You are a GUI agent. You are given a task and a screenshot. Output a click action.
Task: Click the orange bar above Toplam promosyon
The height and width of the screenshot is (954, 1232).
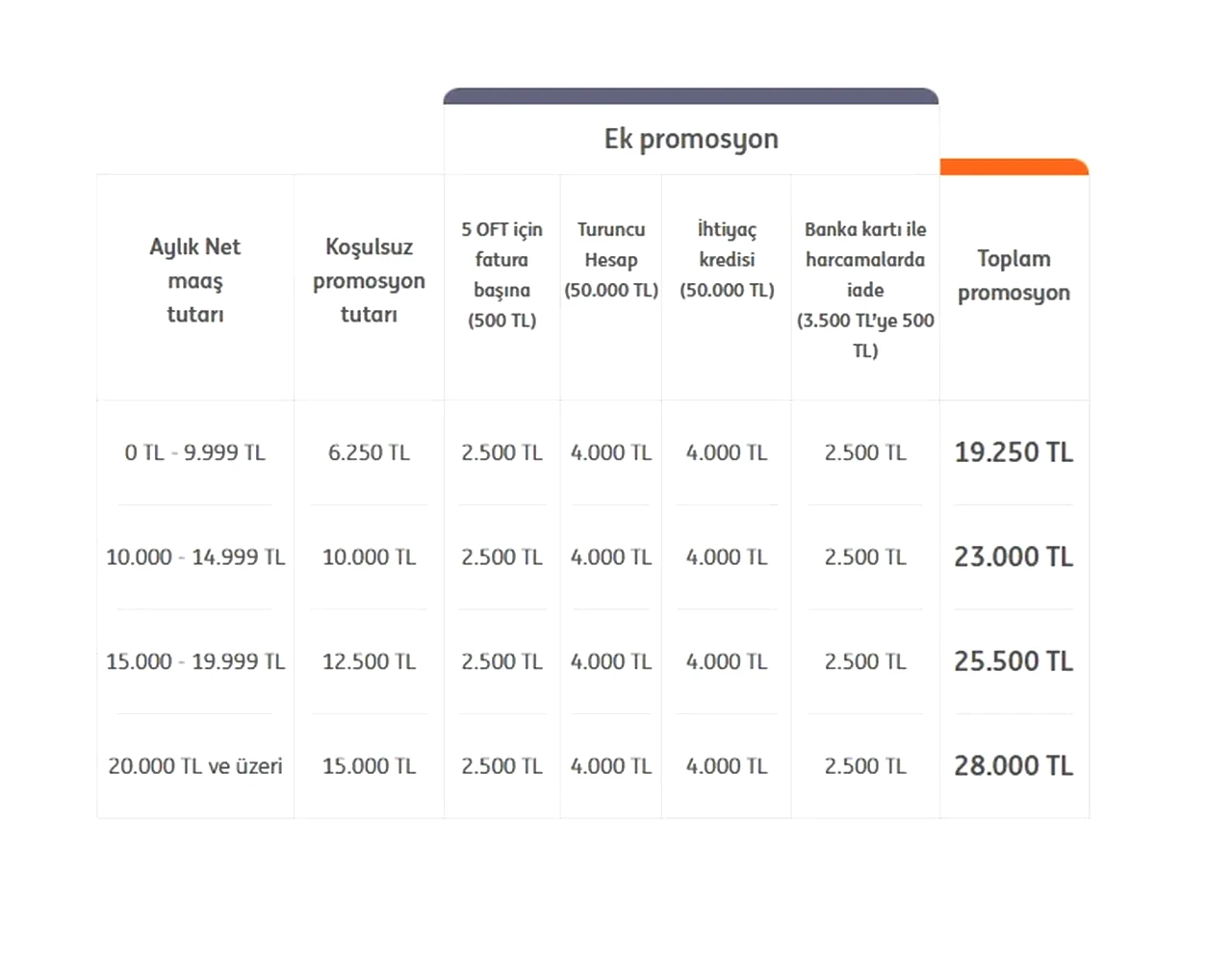[1014, 168]
